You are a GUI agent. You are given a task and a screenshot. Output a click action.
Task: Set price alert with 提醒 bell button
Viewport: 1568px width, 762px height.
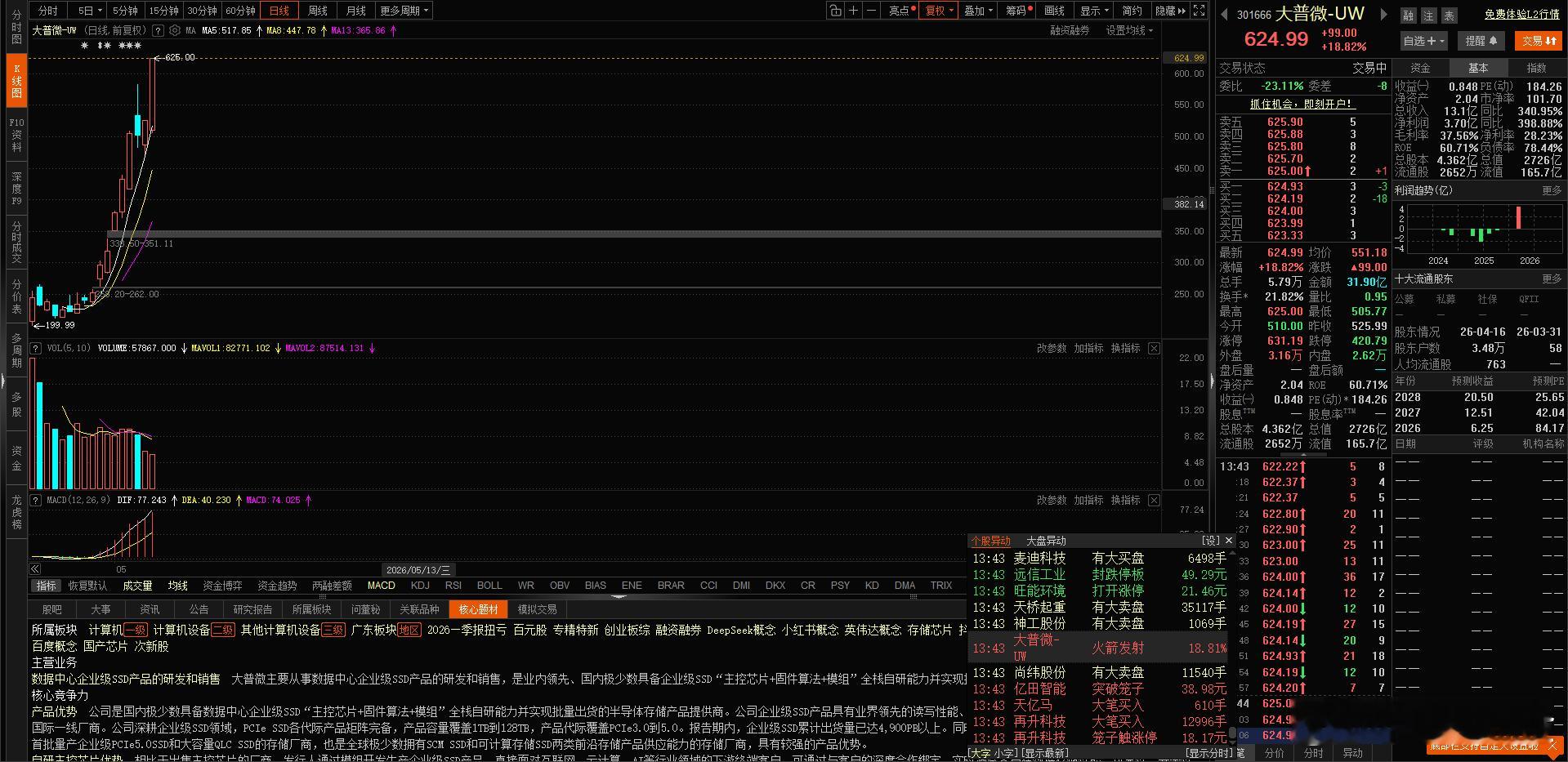(1481, 41)
